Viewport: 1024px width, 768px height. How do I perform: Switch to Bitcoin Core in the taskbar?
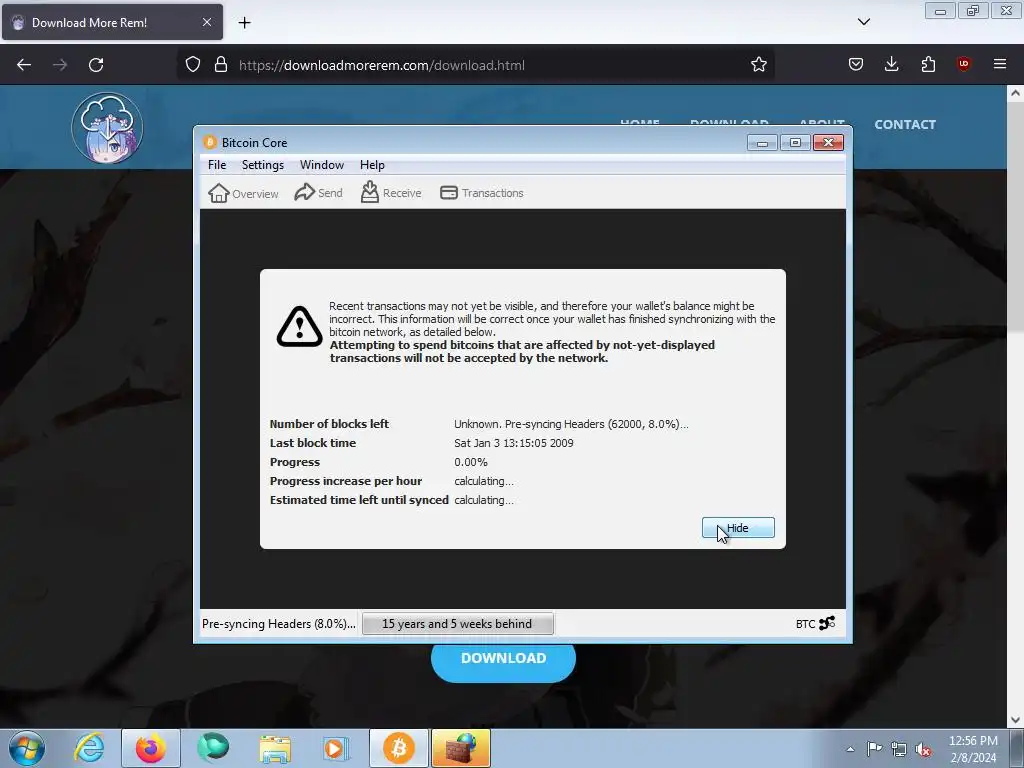pos(398,748)
